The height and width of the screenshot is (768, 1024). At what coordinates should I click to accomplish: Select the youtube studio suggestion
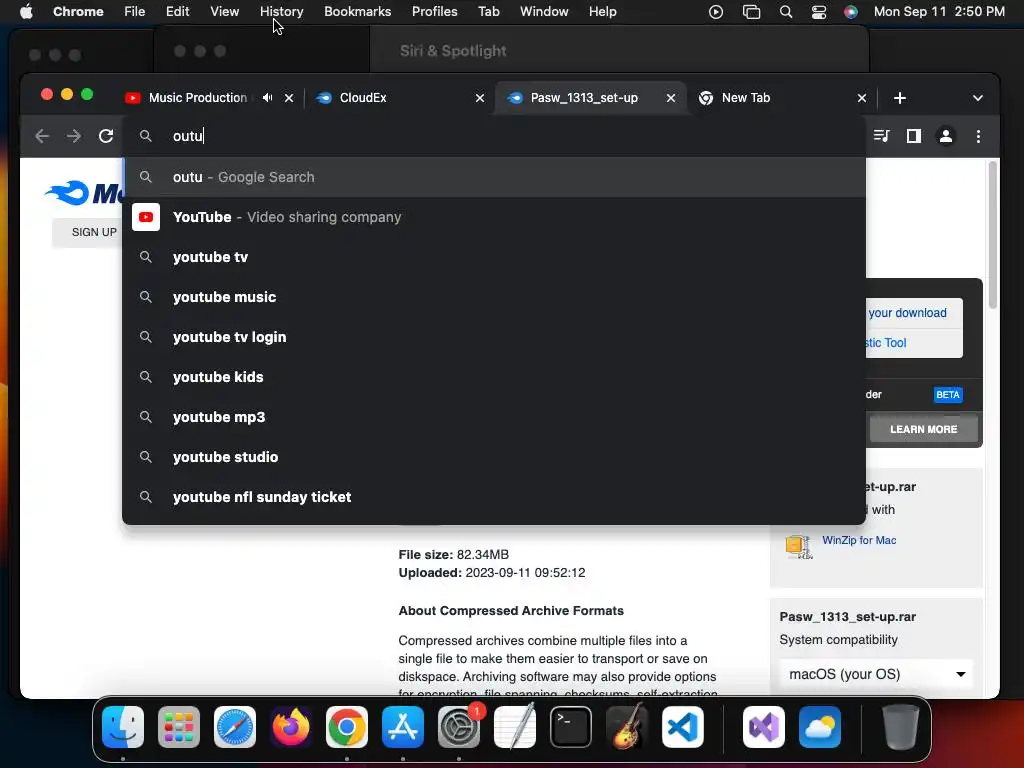point(494,456)
